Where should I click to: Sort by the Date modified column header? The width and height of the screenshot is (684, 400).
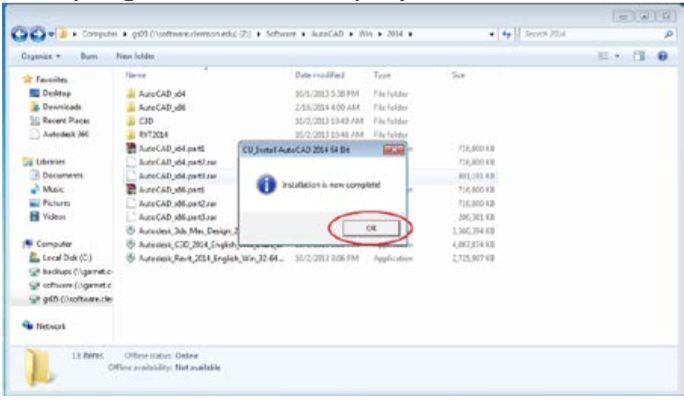320,75
